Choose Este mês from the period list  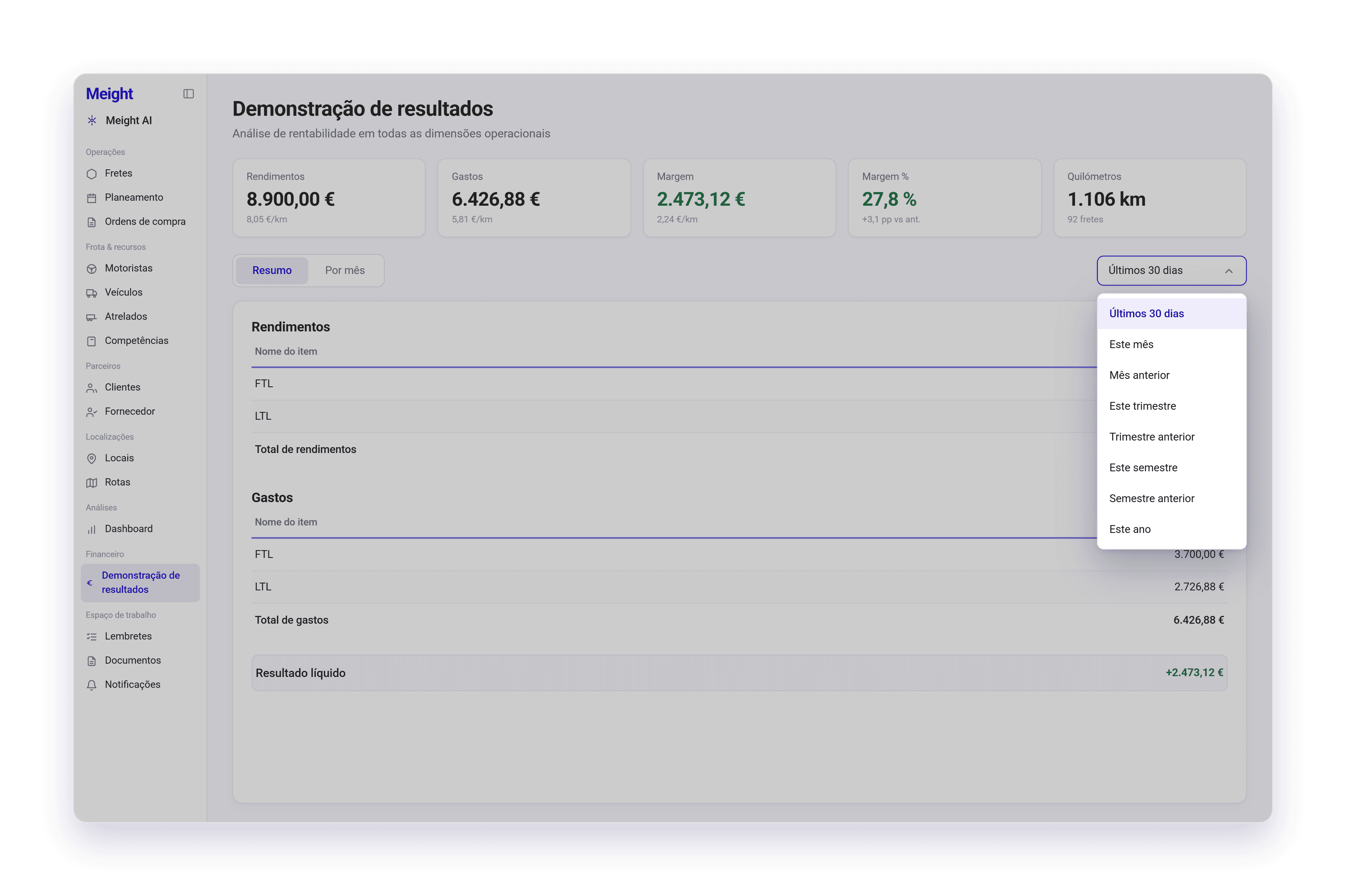click(1171, 344)
